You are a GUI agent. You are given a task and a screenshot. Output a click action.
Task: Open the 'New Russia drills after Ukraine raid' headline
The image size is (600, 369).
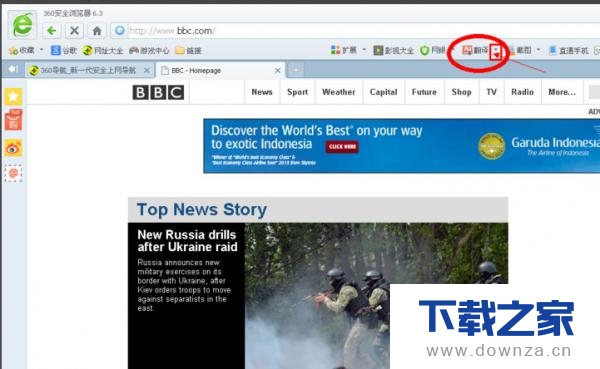click(x=188, y=241)
